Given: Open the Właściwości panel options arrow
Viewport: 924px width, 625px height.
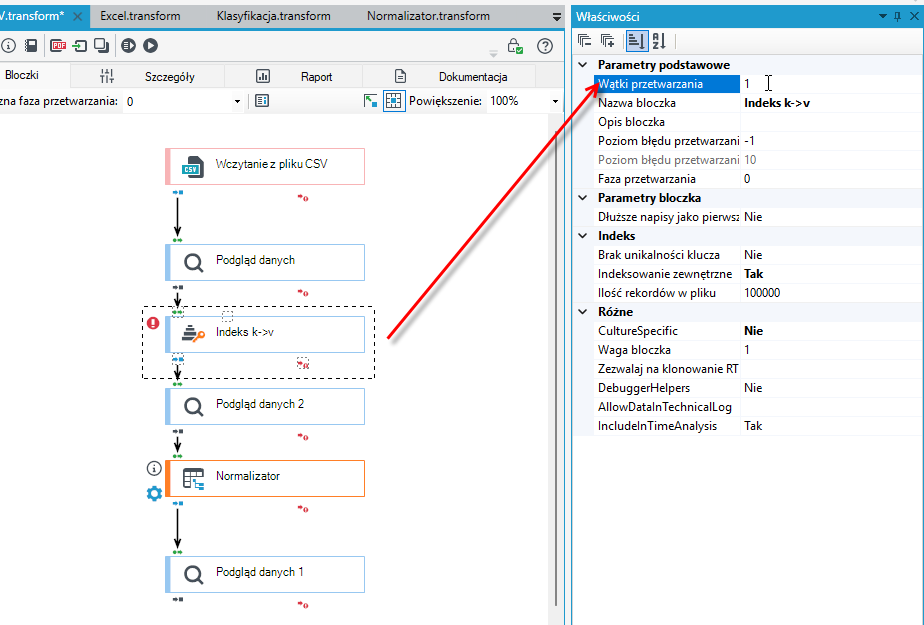Looking at the screenshot, I should tap(882, 16).
